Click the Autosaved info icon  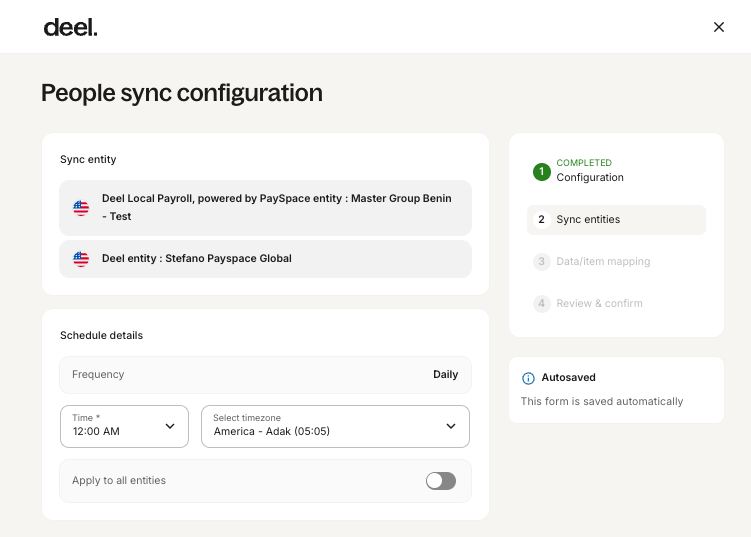528,378
